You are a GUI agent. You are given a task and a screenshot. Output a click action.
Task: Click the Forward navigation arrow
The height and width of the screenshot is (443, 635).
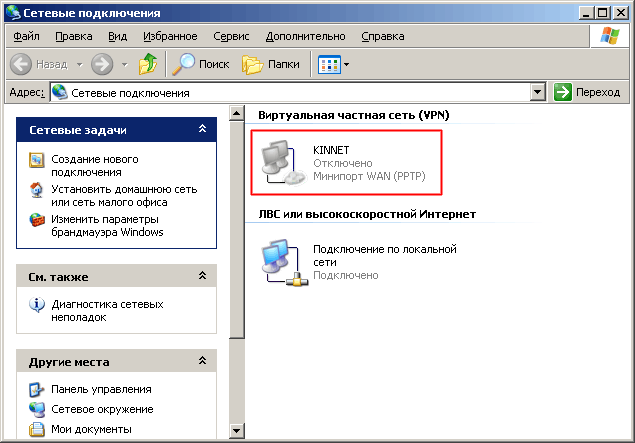[x=102, y=64]
